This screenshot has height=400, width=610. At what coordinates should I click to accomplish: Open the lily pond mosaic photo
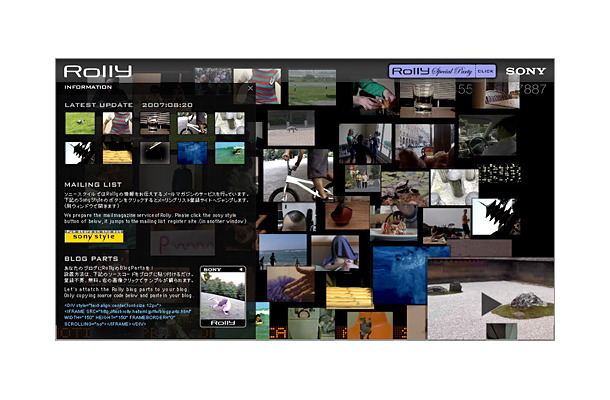click(405, 189)
